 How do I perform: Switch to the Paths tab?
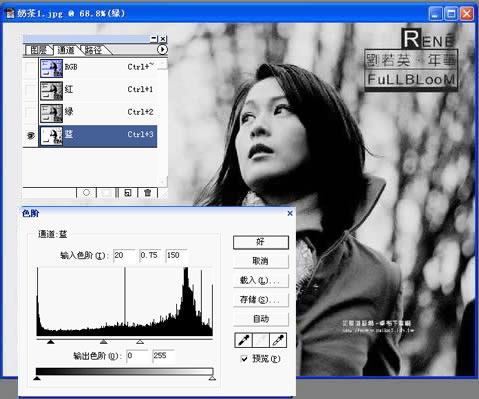click(93, 50)
